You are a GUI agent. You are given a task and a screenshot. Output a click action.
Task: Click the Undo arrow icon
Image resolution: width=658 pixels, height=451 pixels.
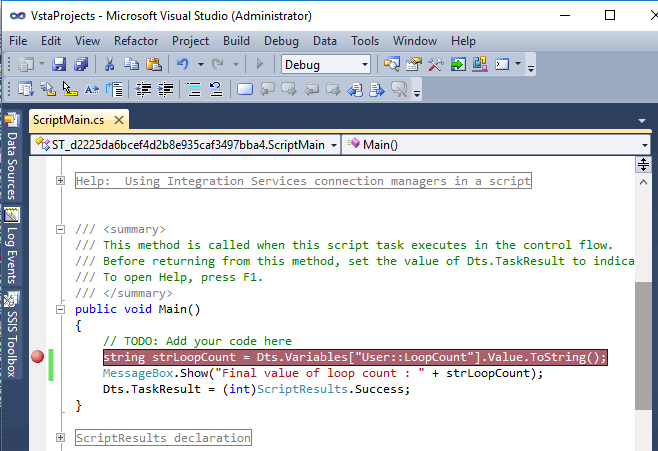[184, 65]
